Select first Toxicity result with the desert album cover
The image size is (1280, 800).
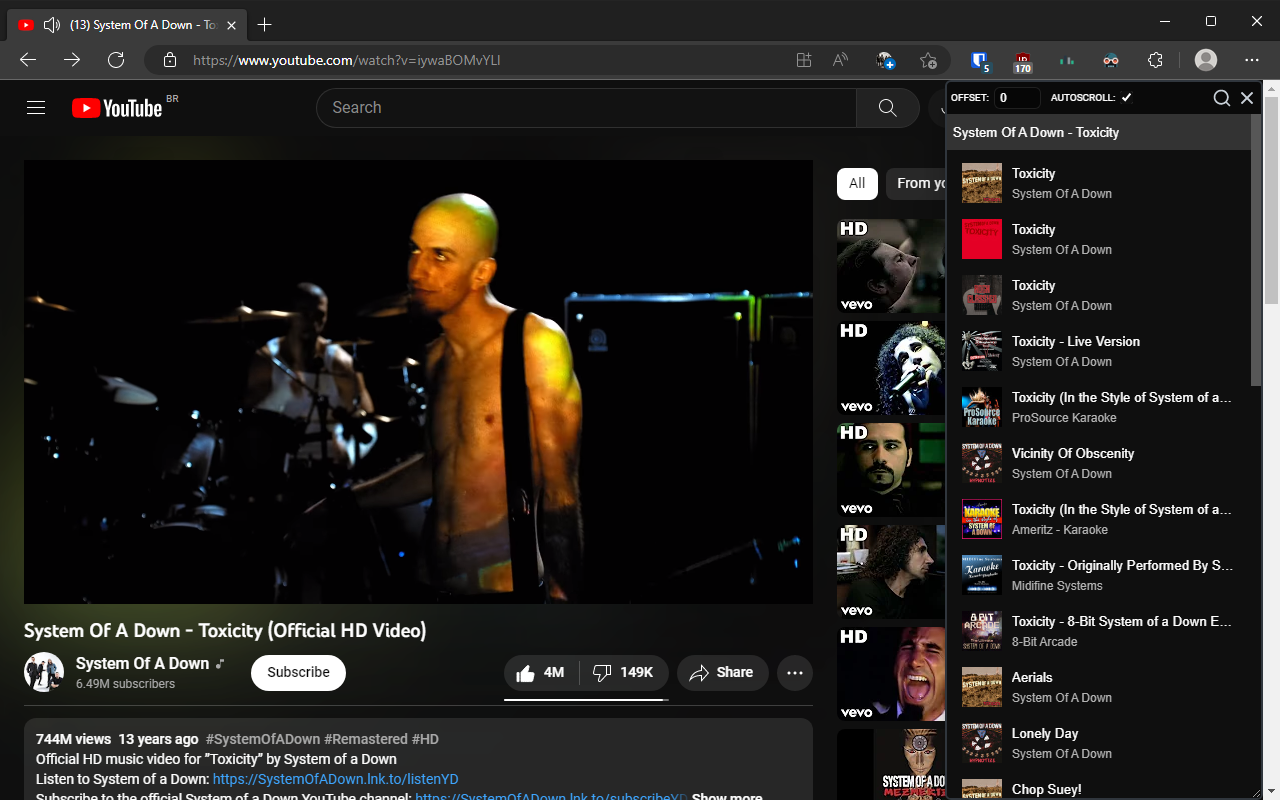(x=1099, y=183)
